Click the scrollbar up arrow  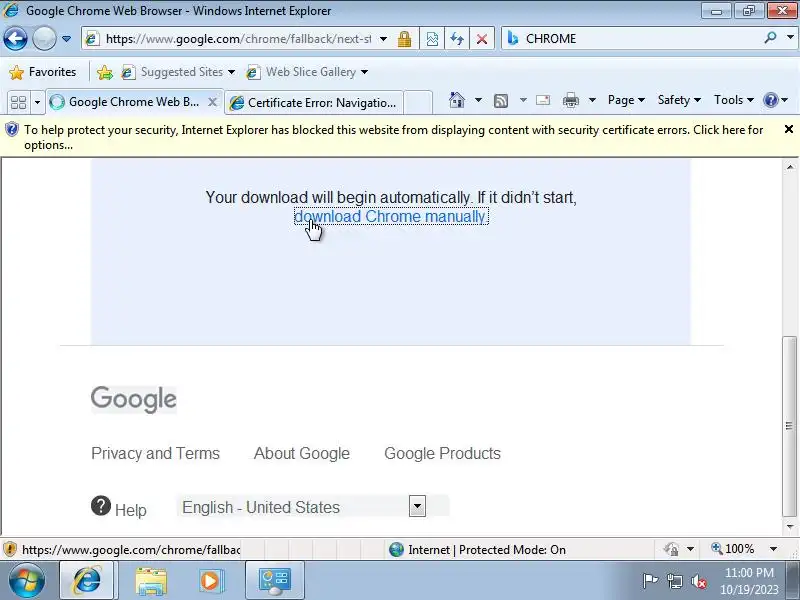coord(790,167)
